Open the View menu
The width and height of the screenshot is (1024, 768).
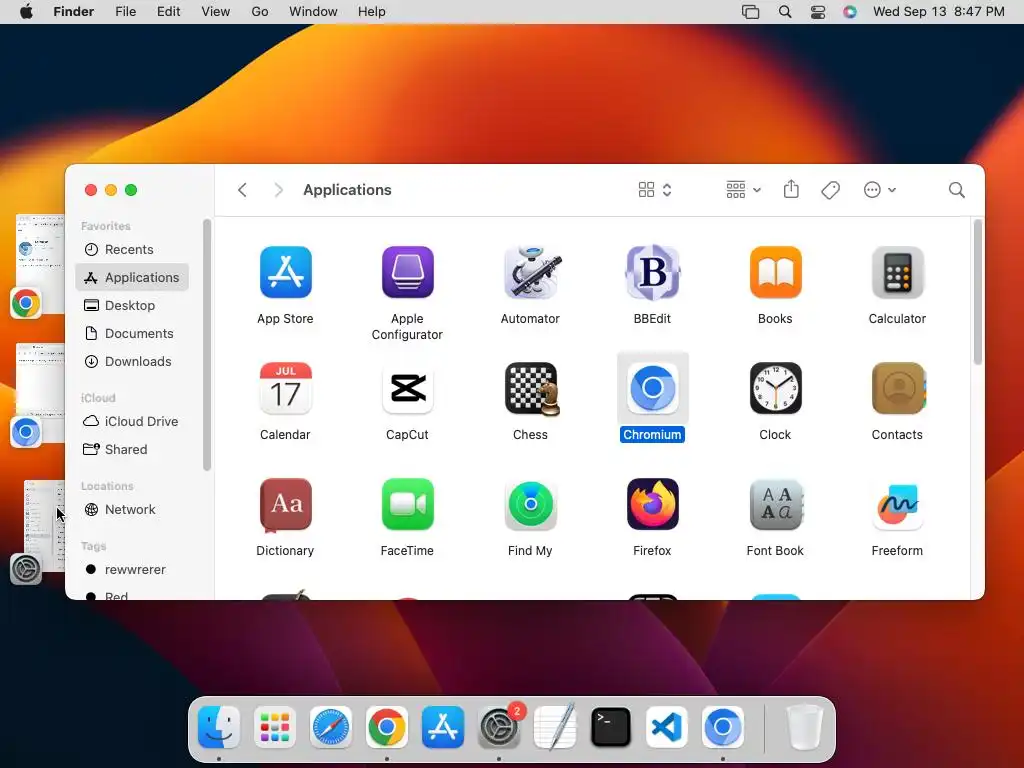tap(216, 12)
